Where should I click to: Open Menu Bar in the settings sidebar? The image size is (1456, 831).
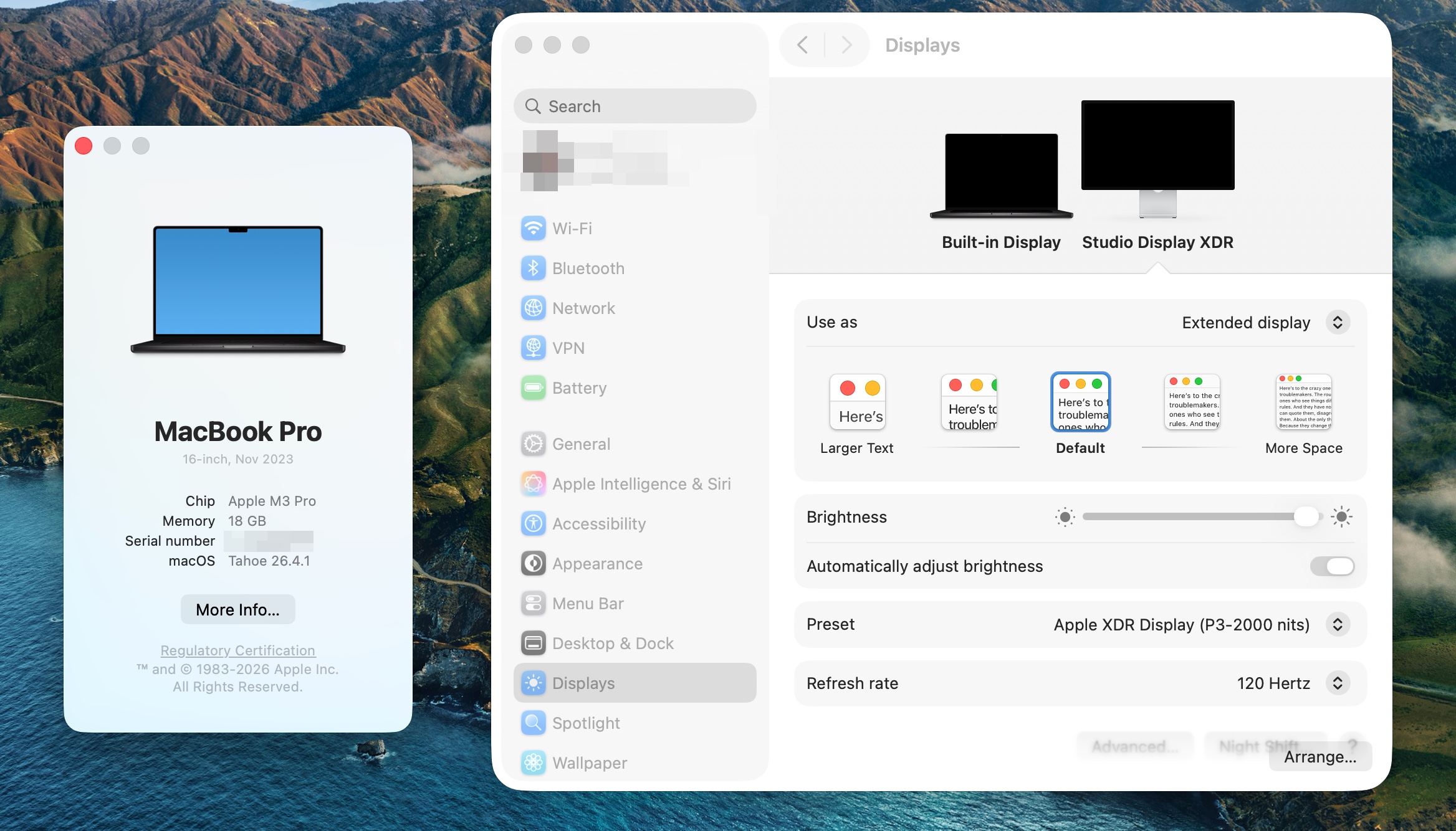635,604
